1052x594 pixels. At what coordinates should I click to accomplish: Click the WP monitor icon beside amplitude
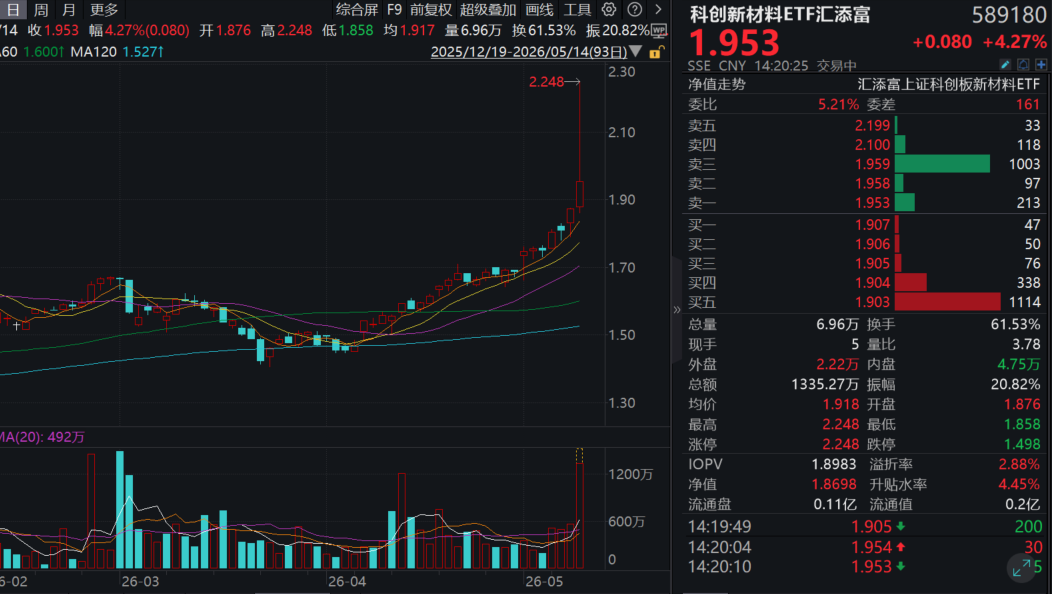pos(659,31)
